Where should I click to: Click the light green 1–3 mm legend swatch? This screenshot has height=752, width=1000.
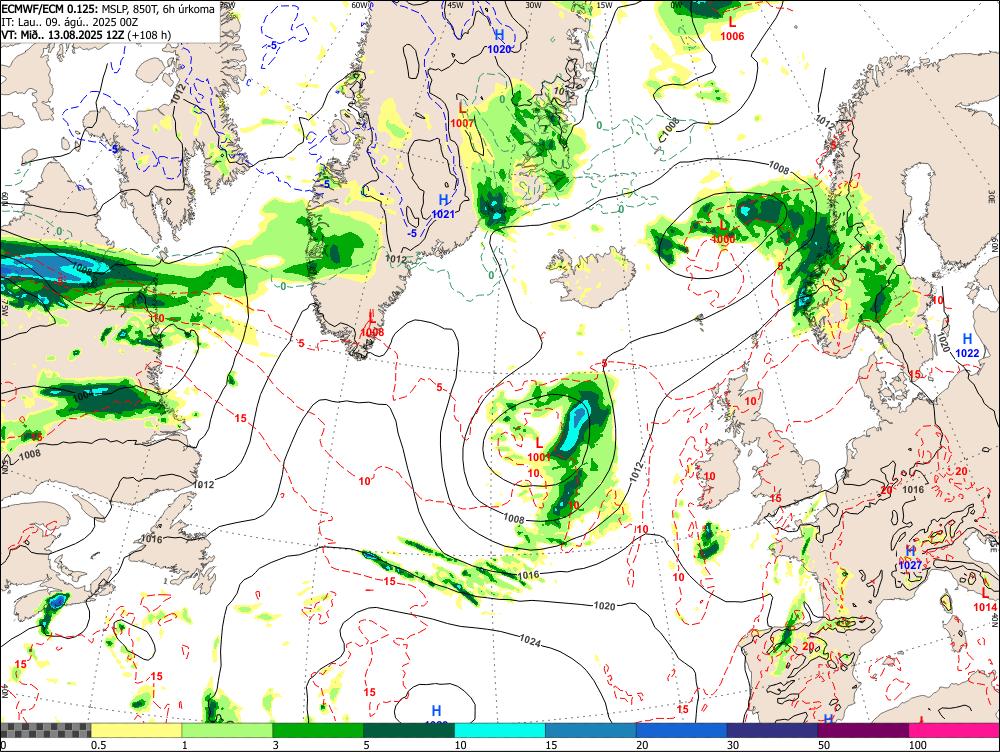(227, 730)
